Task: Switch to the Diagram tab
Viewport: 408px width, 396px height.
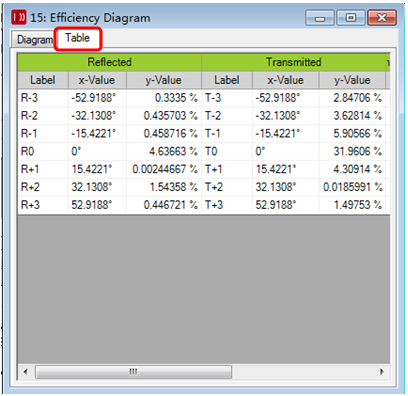Action: 33,39
